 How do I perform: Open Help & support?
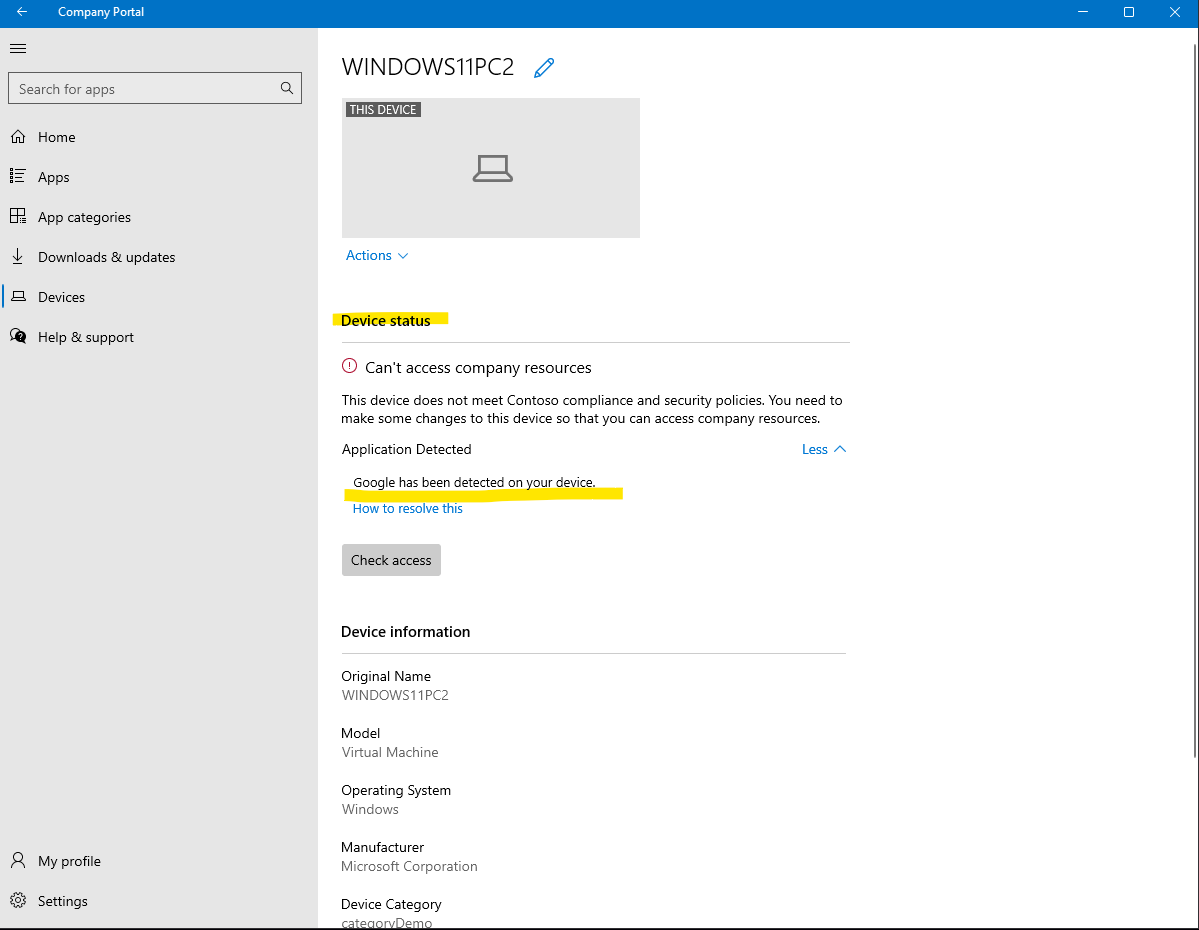(86, 337)
